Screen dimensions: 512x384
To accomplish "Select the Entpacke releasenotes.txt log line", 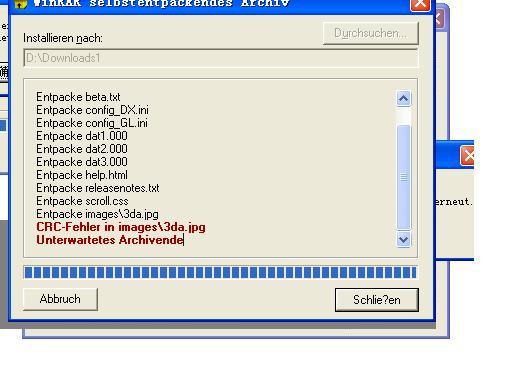I will pos(98,188).
